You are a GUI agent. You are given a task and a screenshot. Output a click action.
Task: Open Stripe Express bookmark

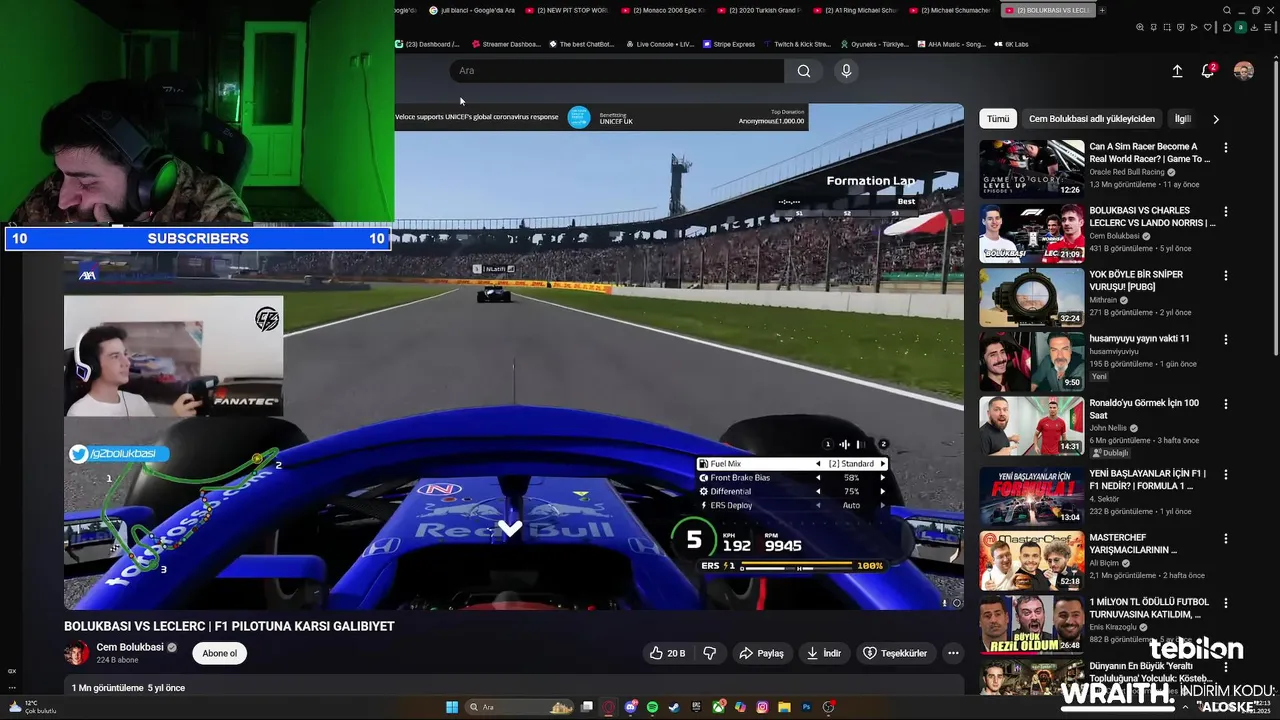pos(729,44)
